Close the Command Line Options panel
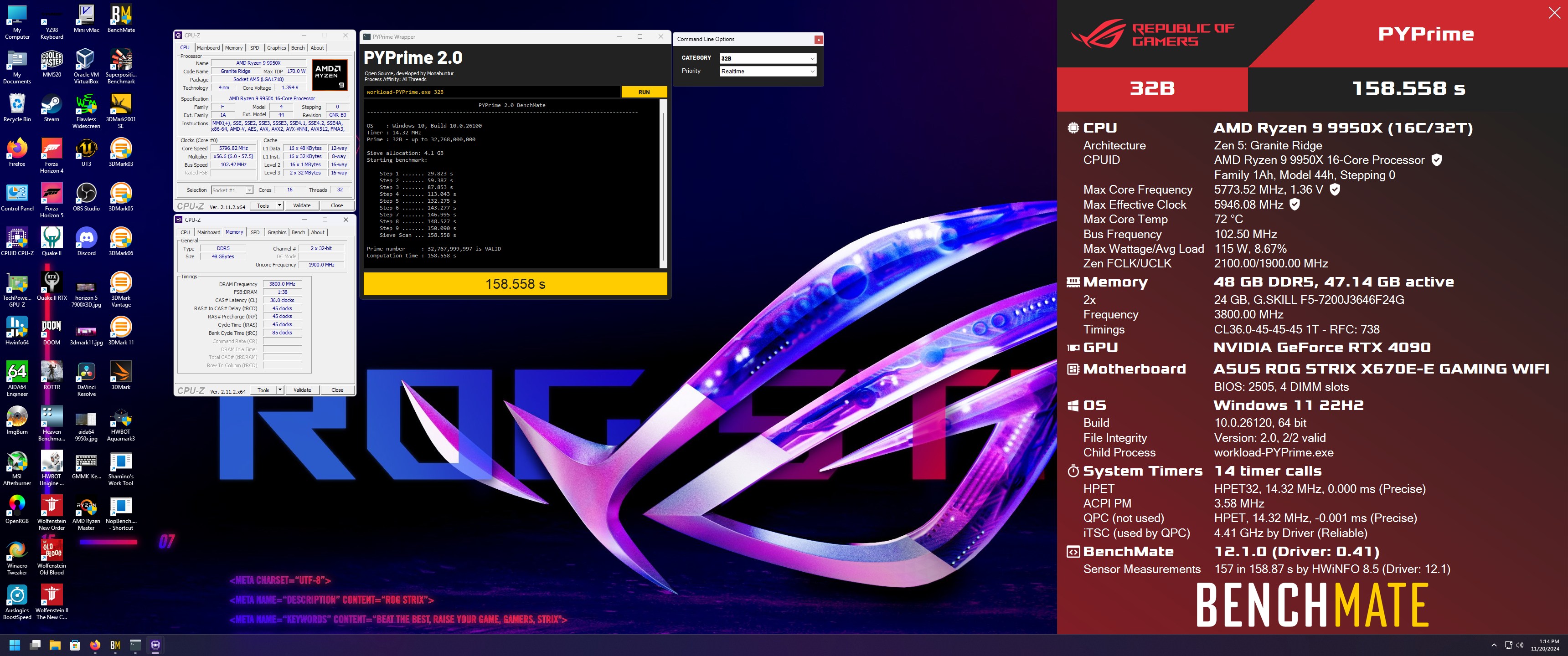The height and width of the screenshot is (656, 1568). pyautogui.click(x=819, y=40)
